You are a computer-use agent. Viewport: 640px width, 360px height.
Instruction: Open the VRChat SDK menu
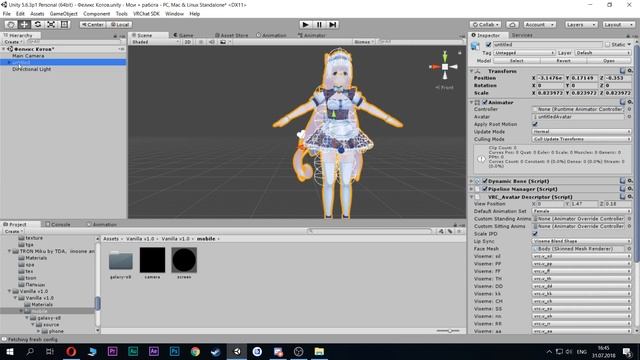(x=146, y=13)
